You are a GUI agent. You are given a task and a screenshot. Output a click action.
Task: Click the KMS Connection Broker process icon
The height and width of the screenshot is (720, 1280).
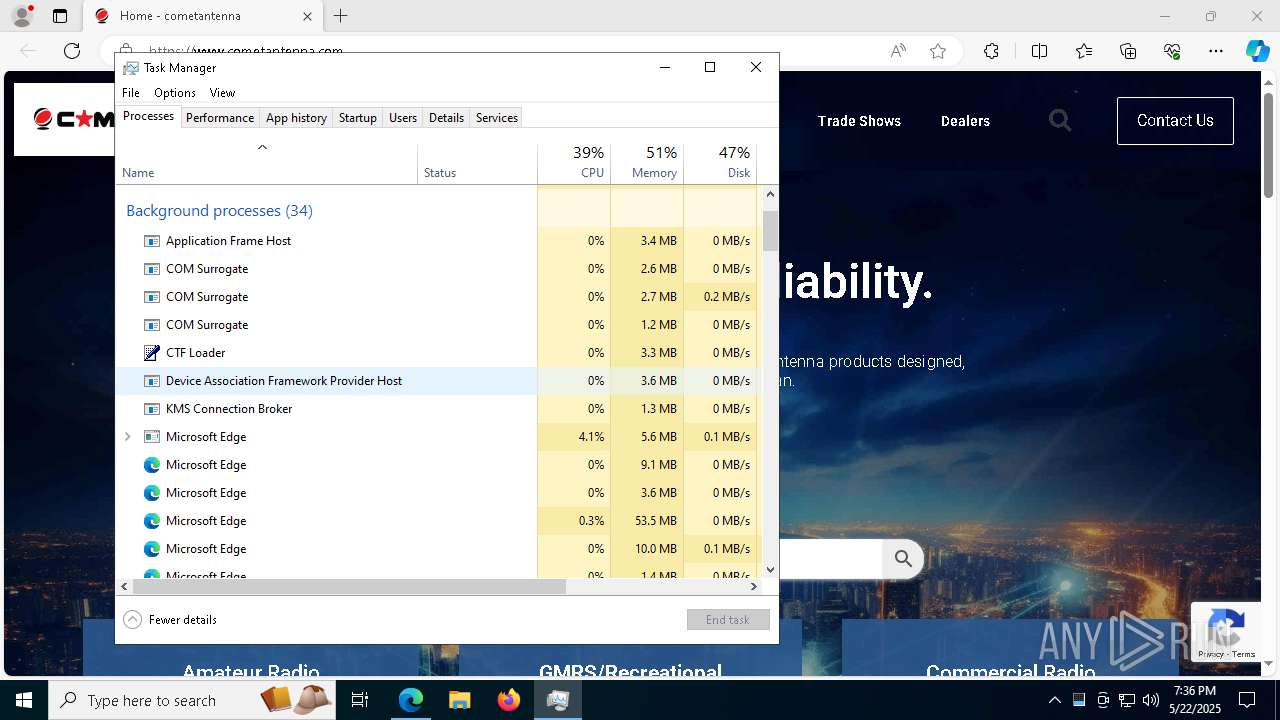(152, 409)
